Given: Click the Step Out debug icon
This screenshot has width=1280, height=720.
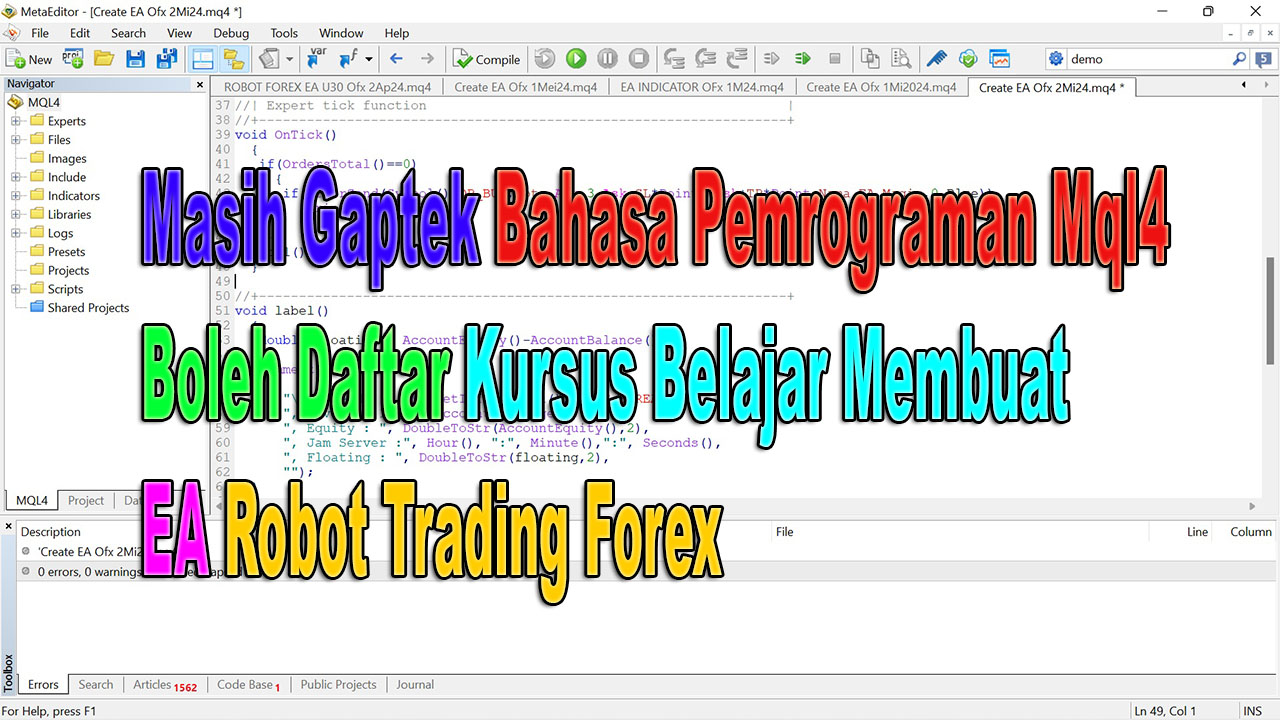Looking at the screenshot, I should 737,59.
